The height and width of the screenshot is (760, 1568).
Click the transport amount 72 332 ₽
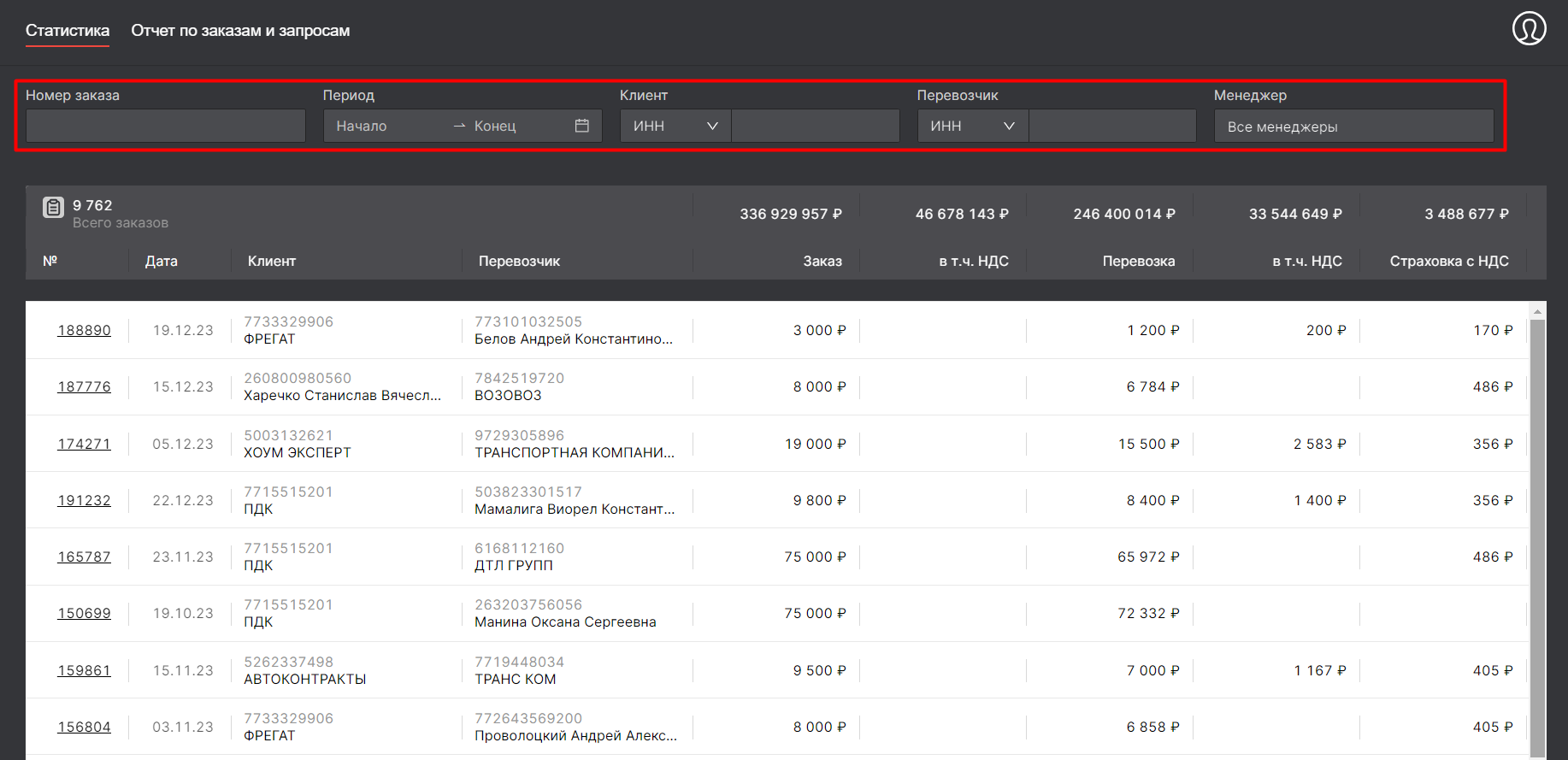point(1148,613)
